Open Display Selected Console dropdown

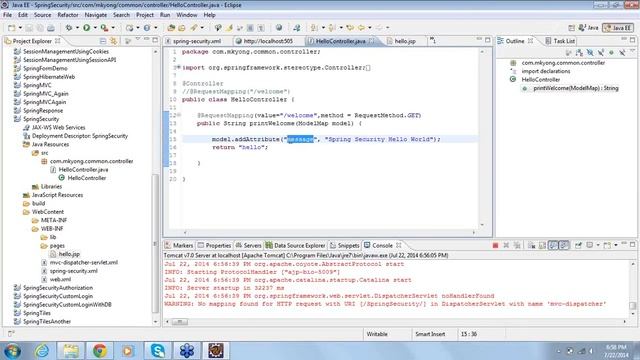point(598,245)
